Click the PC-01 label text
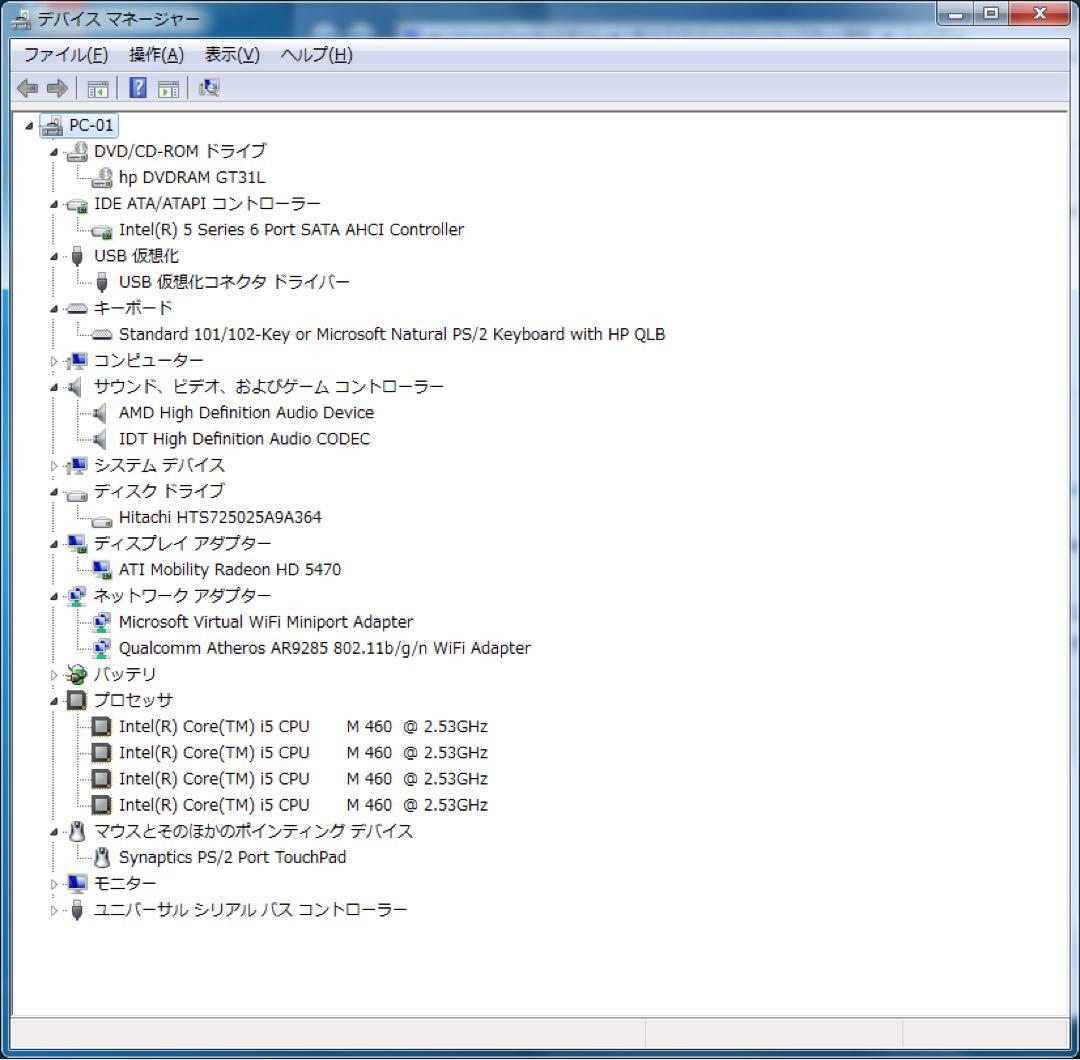 91,125
